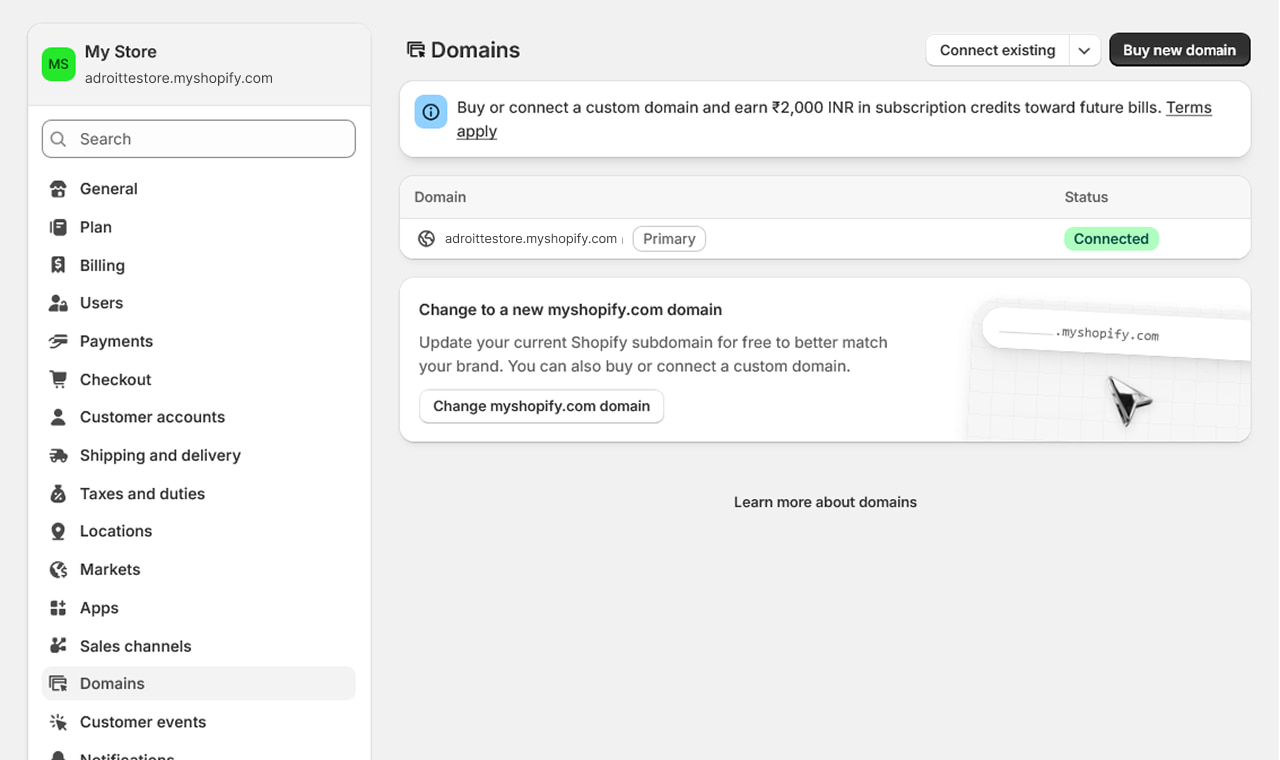Click 'Change to a new myshopify.com domain' heading
The image size is (1280, 760).
click(x=570, y=310)
